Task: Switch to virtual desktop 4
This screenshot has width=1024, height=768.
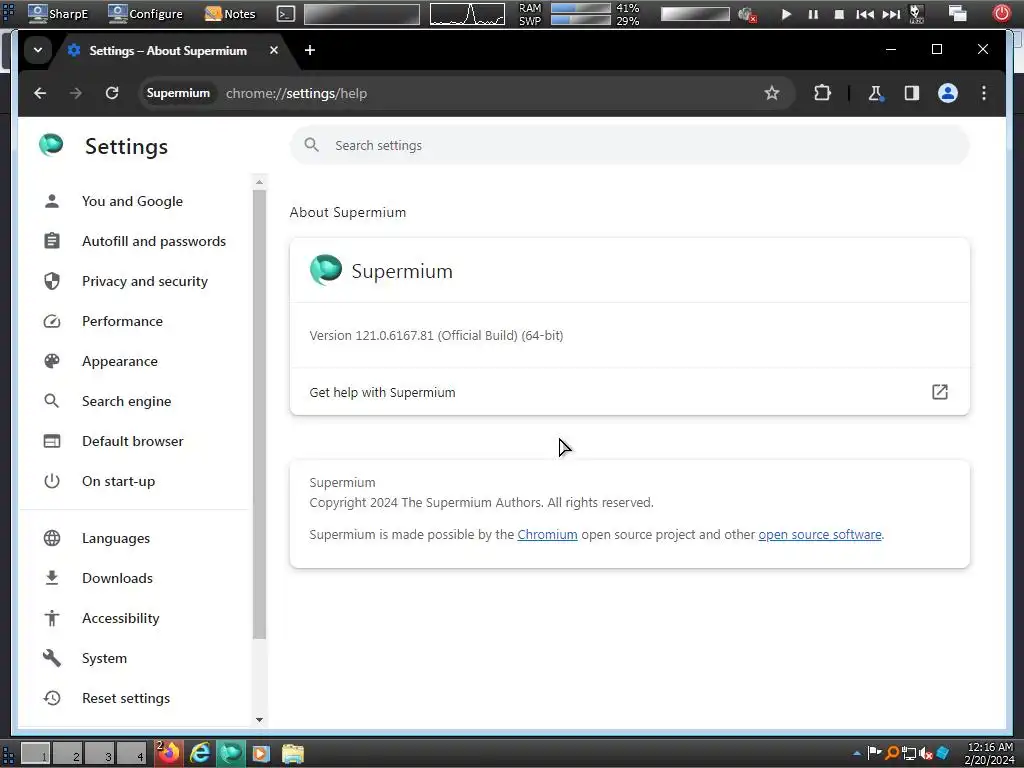Action: click(x=132, y=754)
